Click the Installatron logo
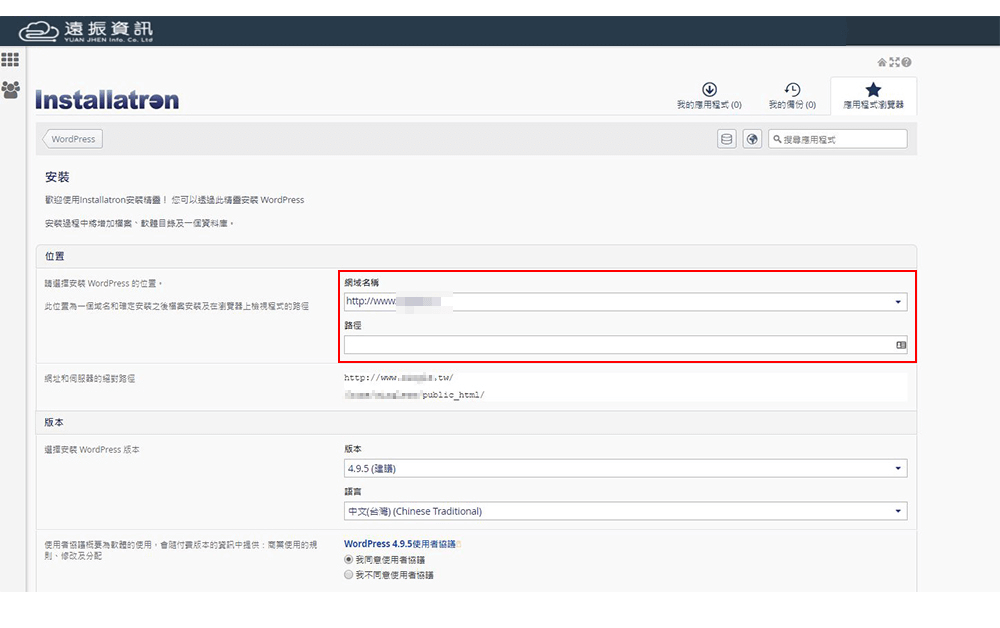Viewport: 1000px width, 628px height. click(107, 100)
